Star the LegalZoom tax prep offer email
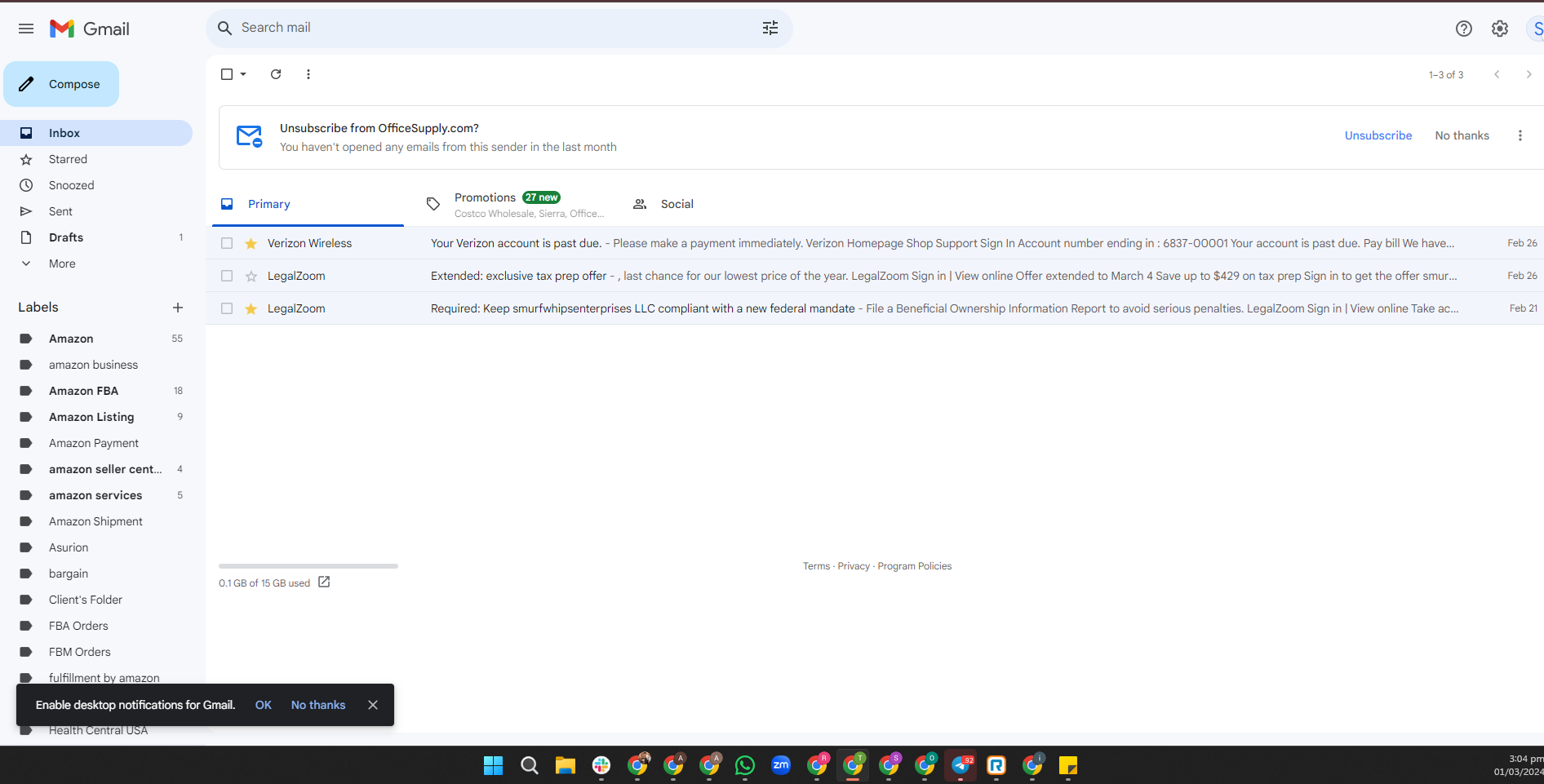Image resolution: width=1544 pixels, height=784 pixels. (251, 276)
